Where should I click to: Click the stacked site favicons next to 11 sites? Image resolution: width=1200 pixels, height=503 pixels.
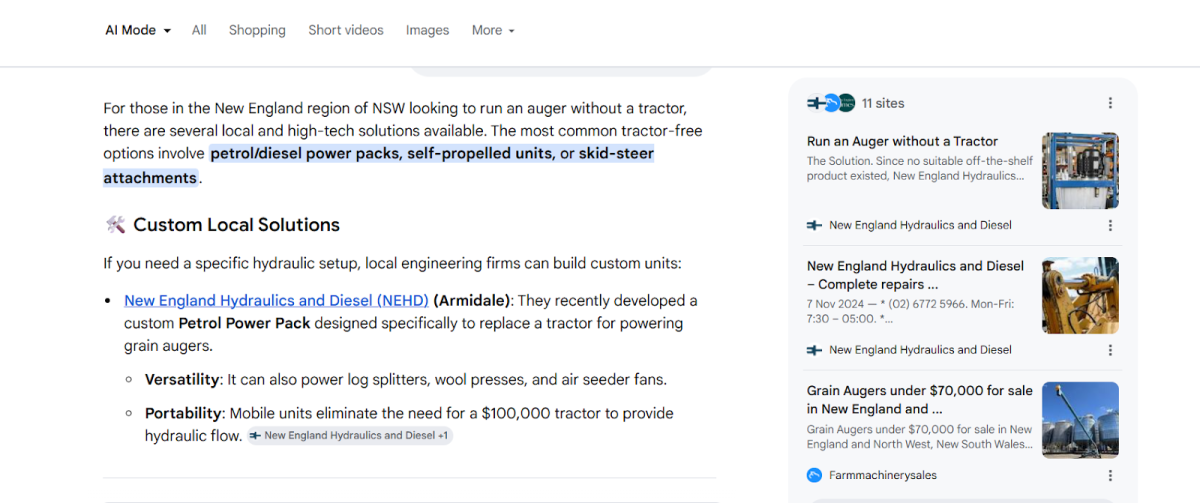pyautogui.click(x=830, y=103)
